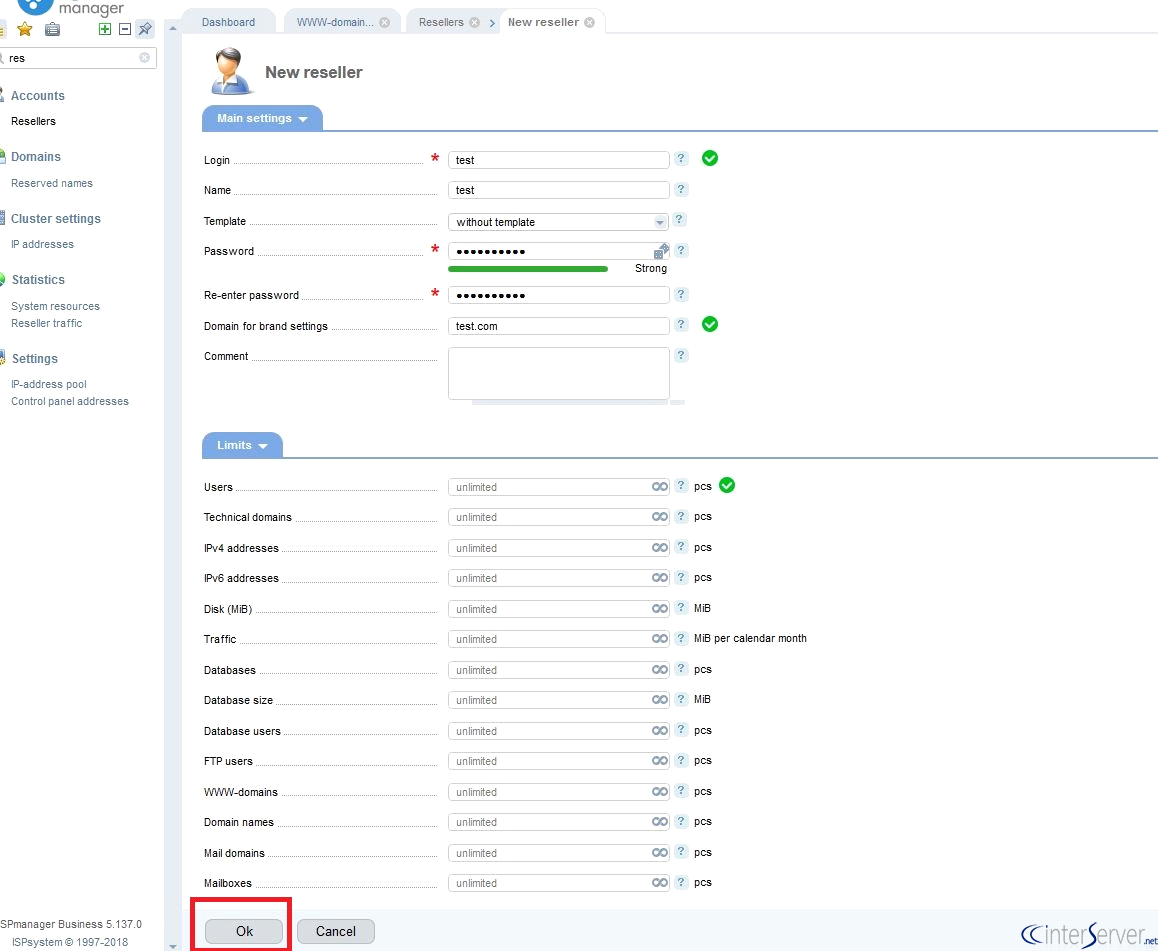Click the Cancel button

point(335,931)
